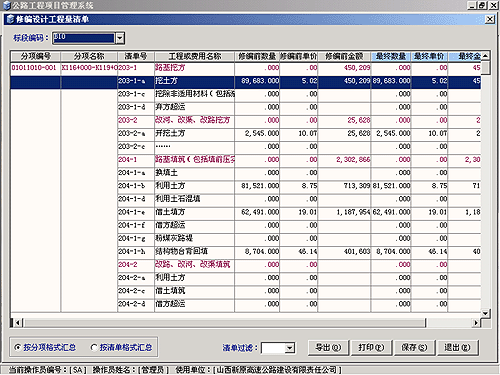Click the 修编前单价 column header

pos(299,56)
